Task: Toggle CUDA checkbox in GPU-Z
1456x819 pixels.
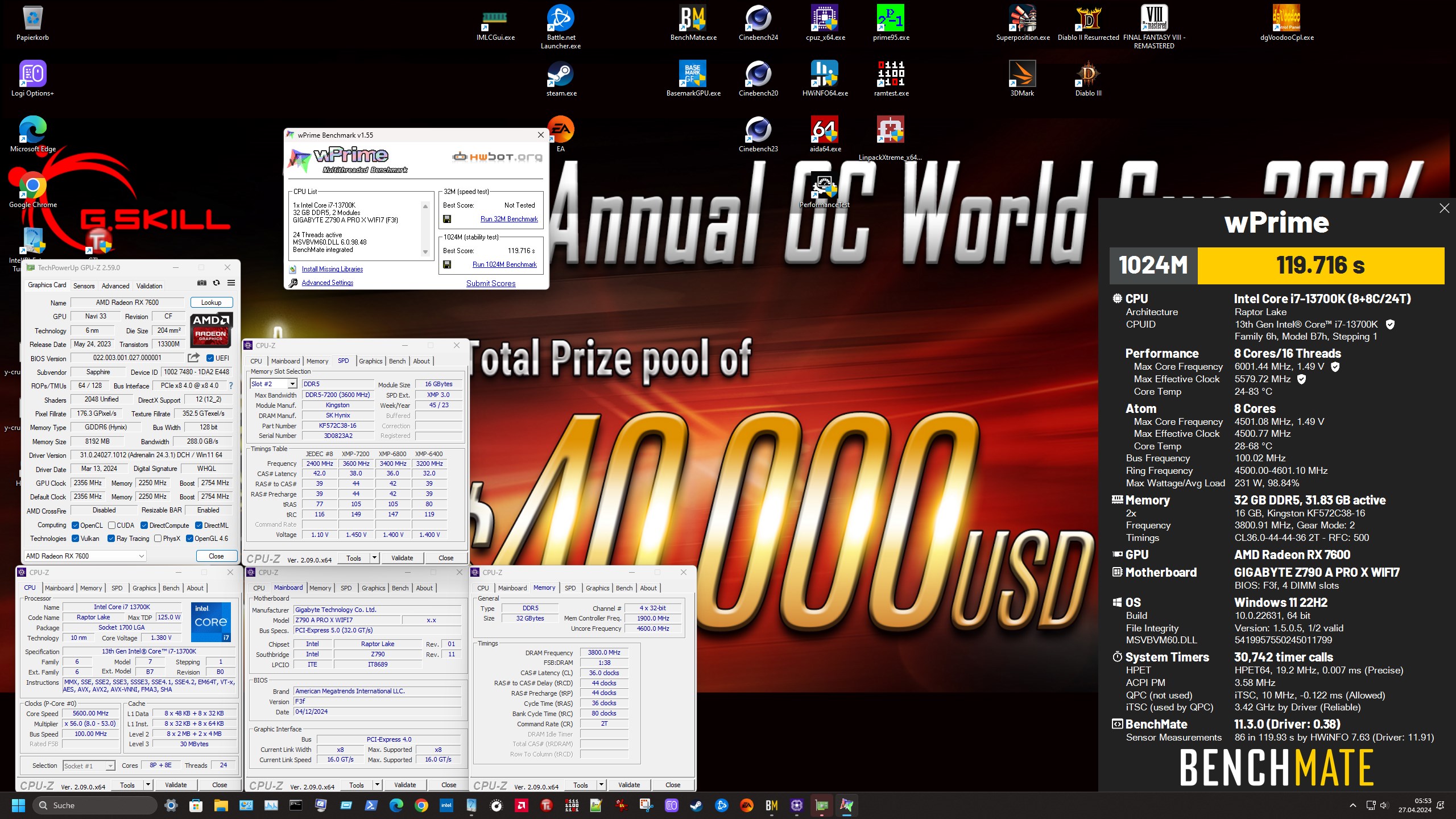Action: [111, 526]
